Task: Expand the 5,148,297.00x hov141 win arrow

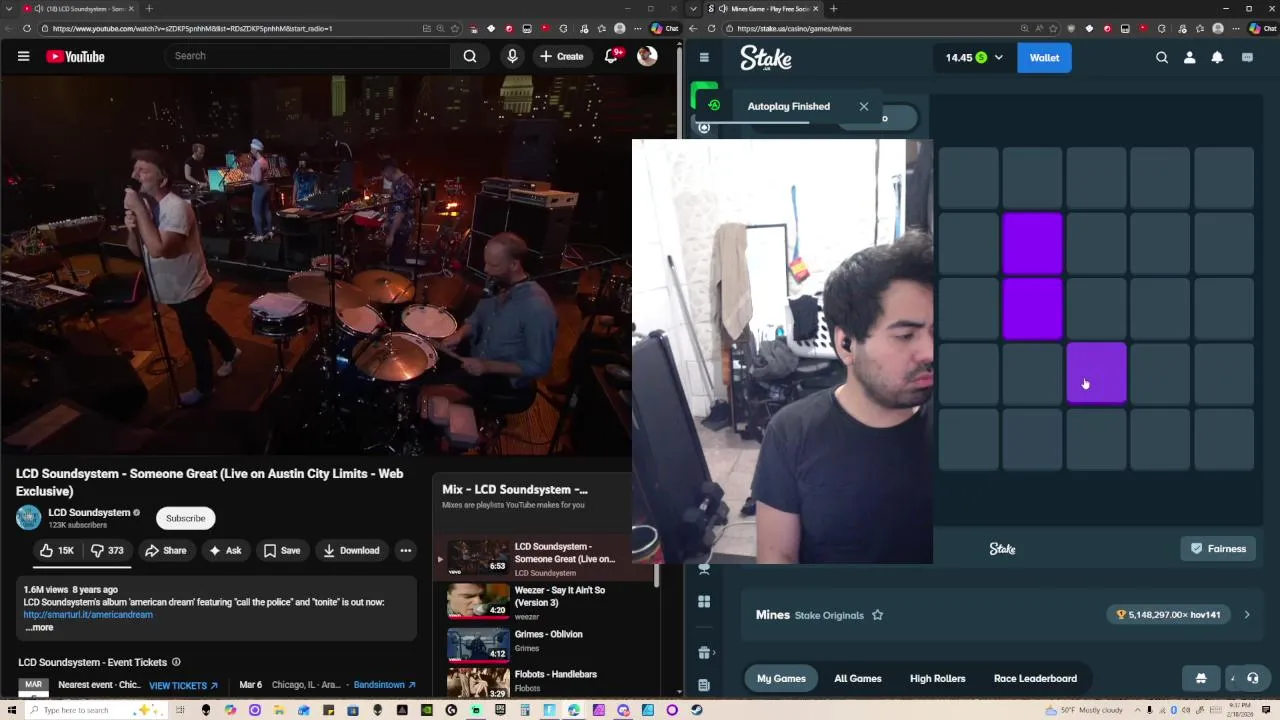Action: (x=1246, y=615)
